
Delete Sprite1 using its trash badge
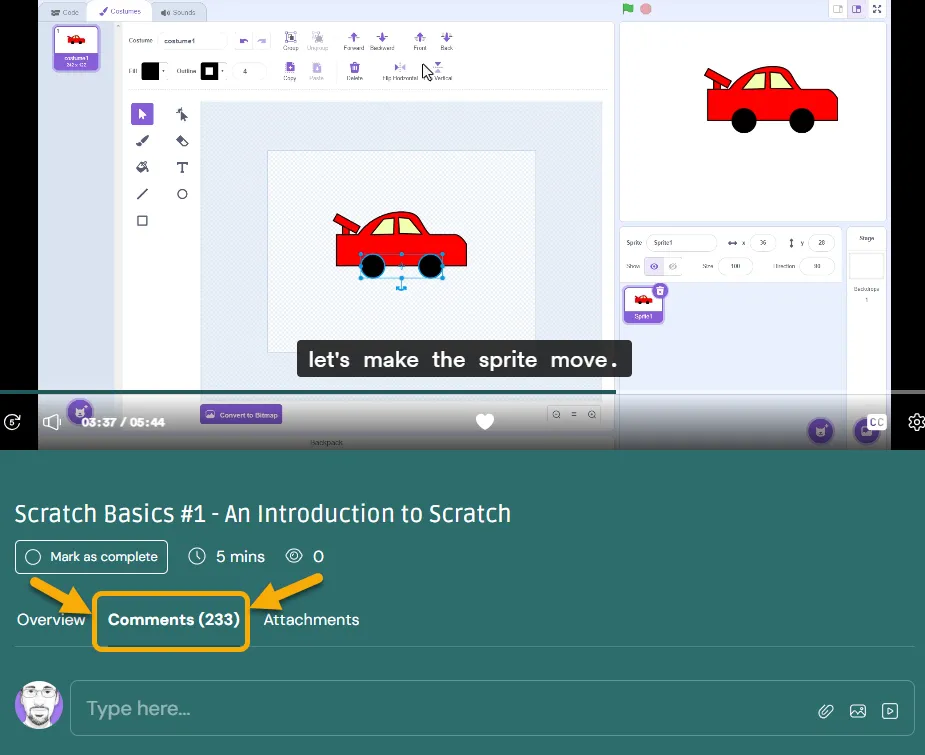(660, 291)
